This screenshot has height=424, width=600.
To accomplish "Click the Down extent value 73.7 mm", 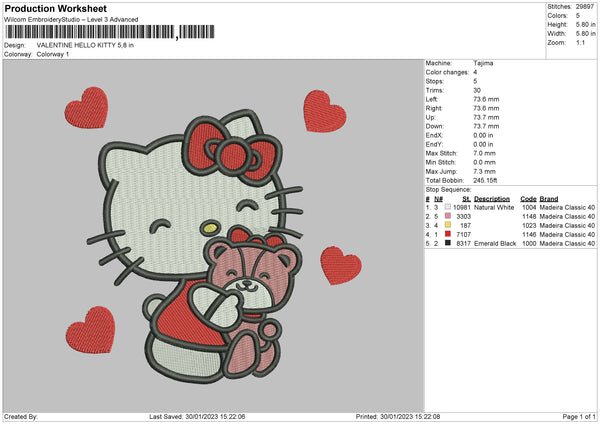I will (x=486, y=126).
